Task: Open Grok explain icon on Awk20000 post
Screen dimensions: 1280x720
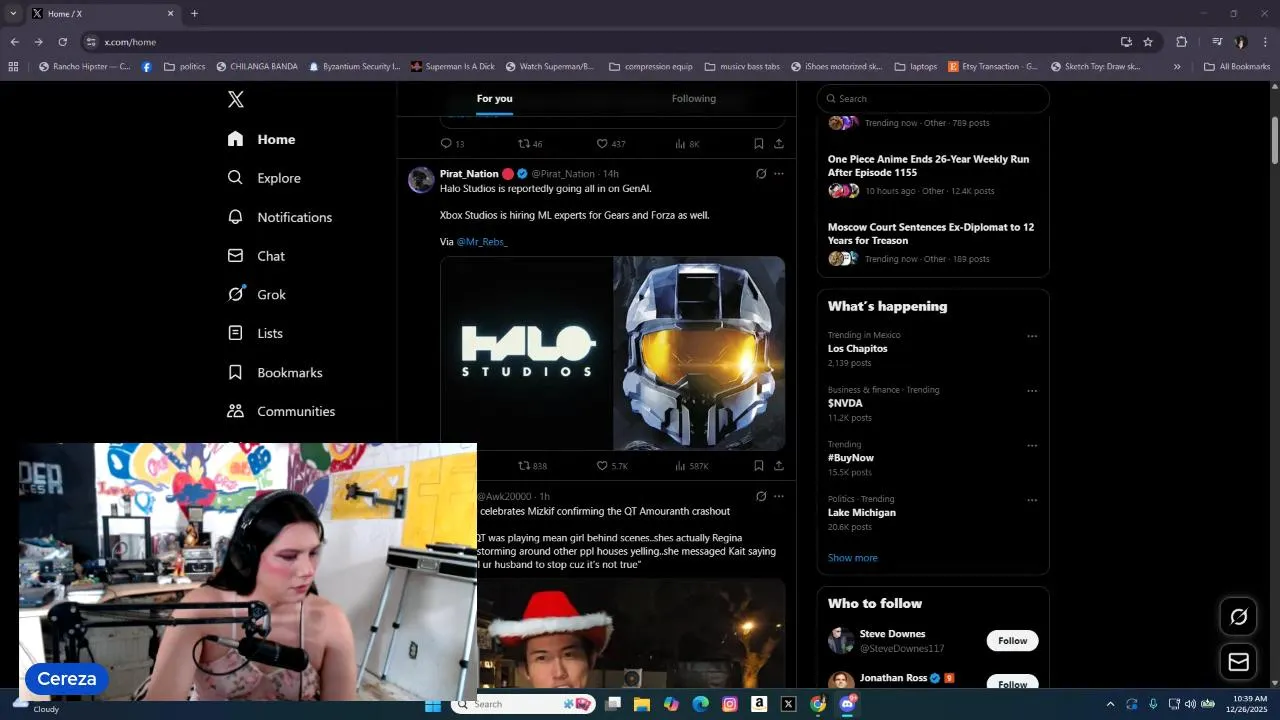Action: click(x=761, y=496)
